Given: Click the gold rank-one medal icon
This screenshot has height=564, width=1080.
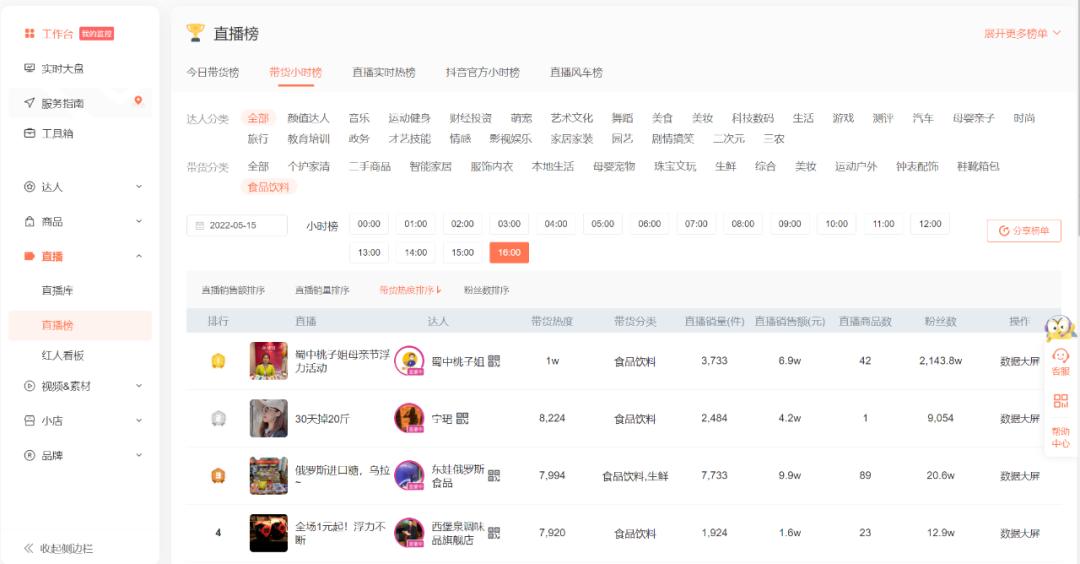Looking at the screenshot, I should tap(218, 361).
